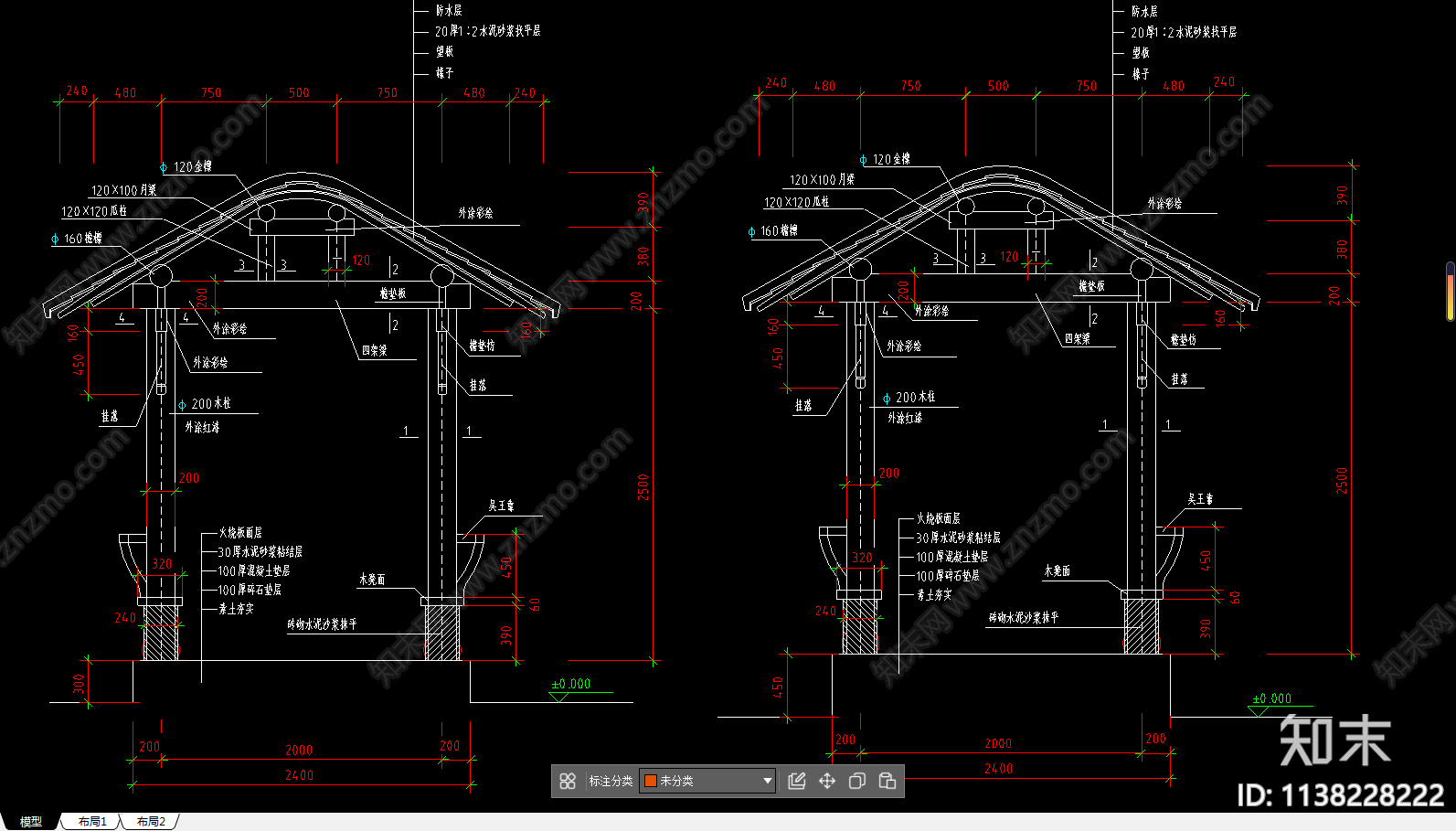Select the 2500 height dimension in right drawing
Image resolution: width=1456 pixels, height=831 pixels.
(x=1342, y=481)
